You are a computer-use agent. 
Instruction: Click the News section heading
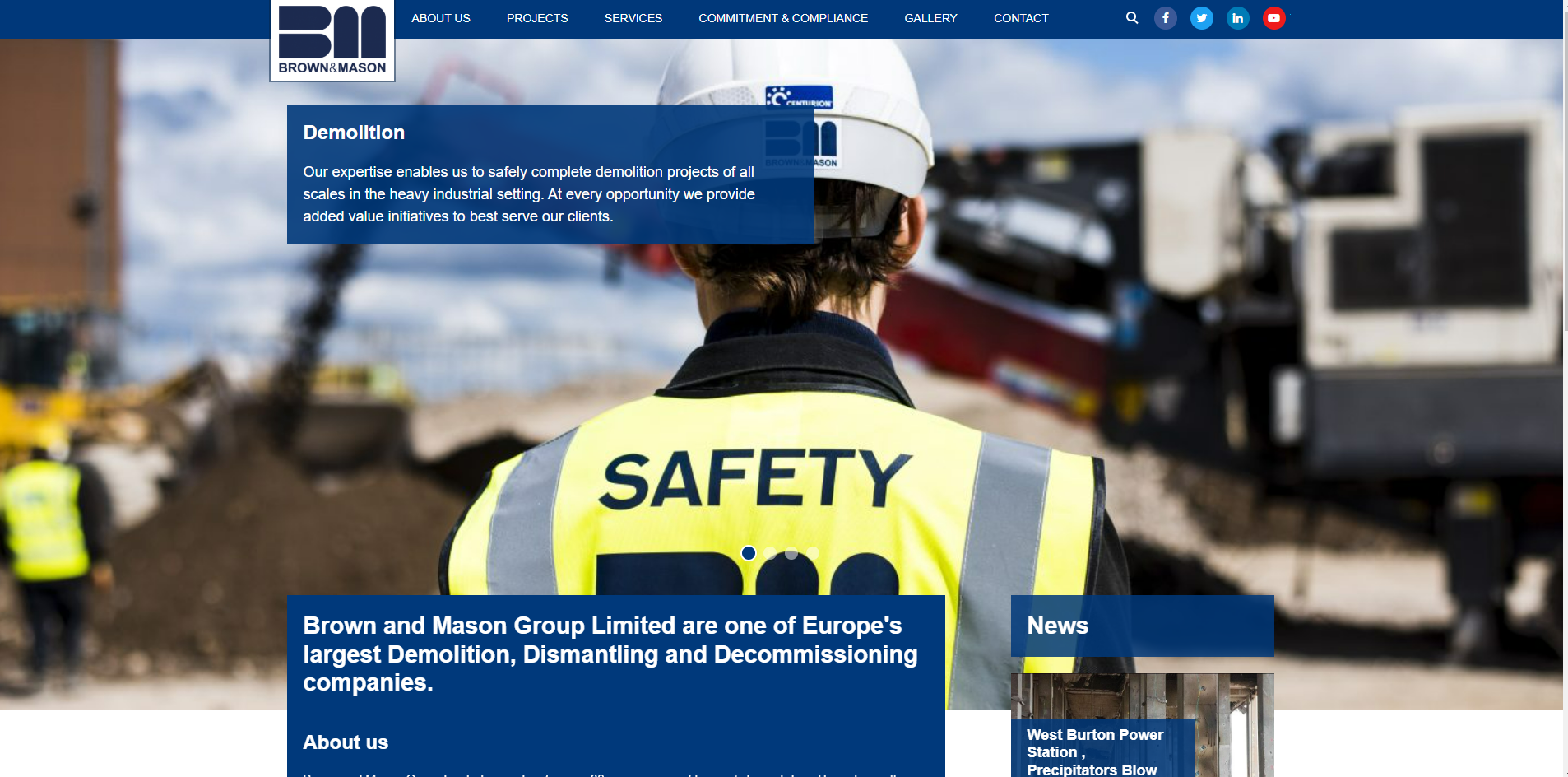(x=1058, y=626)
